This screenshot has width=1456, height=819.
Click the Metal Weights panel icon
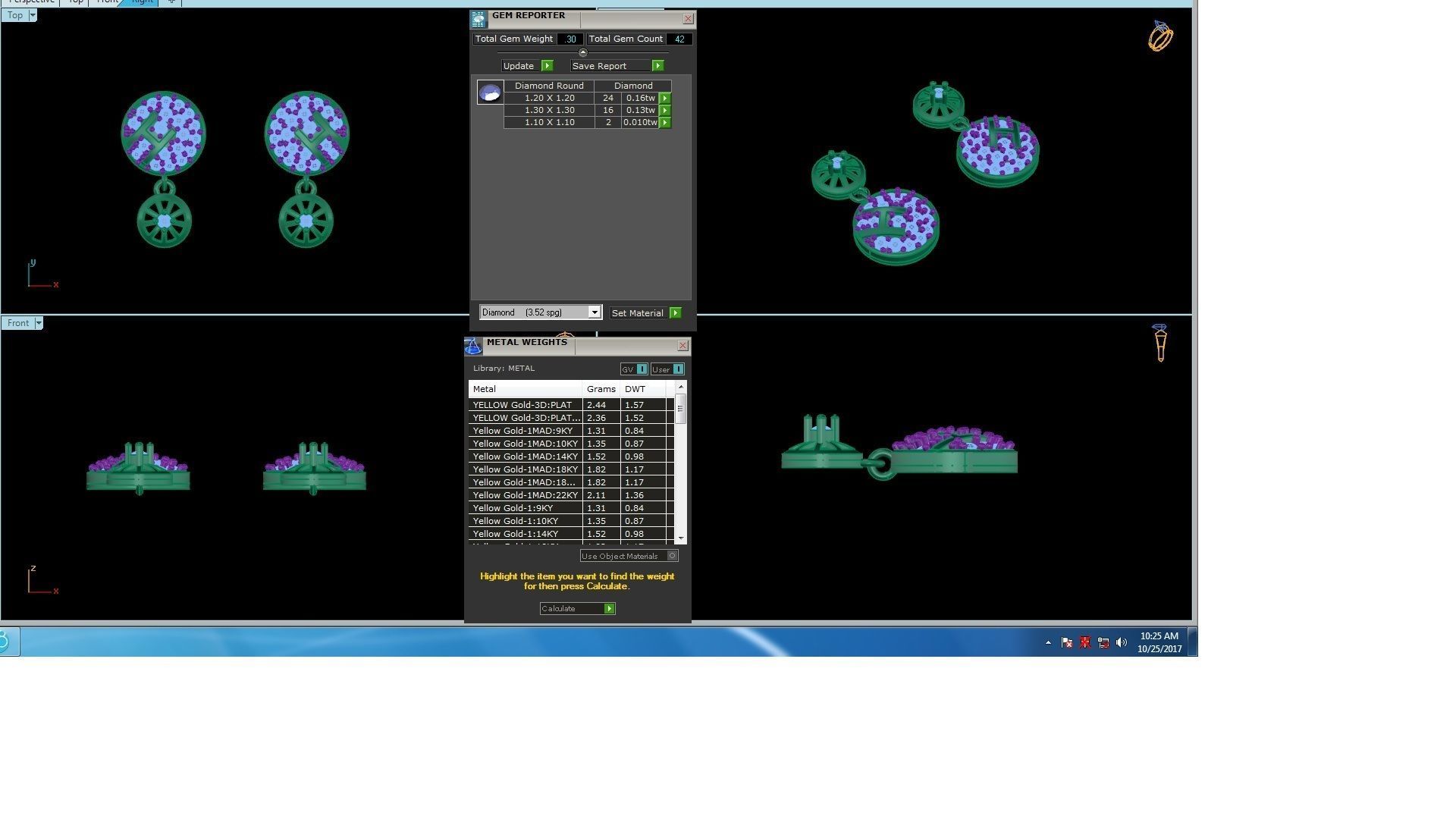tap(473, 347)
